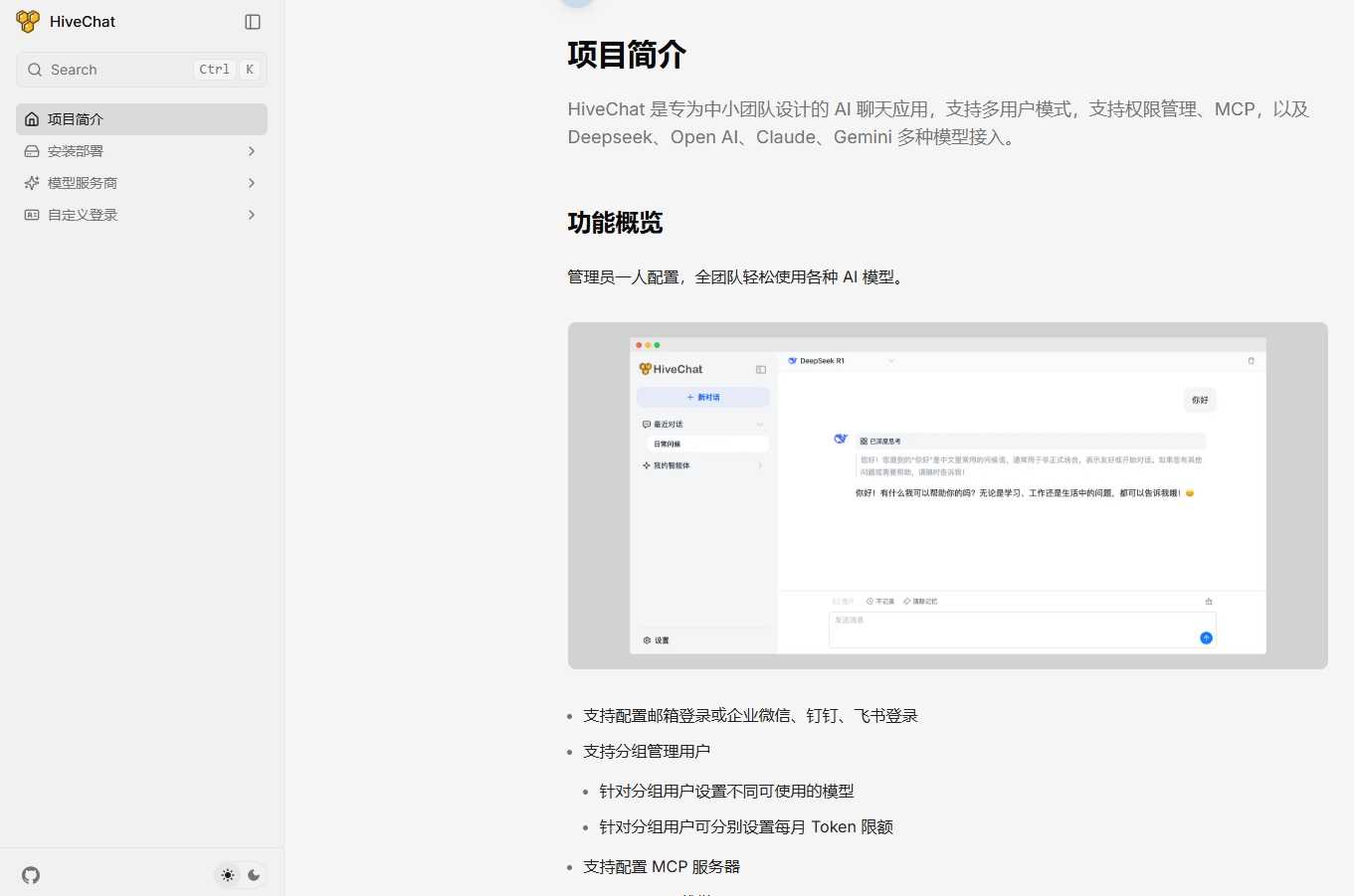Screen dimensions: 1354x896
Task: Click the 功能概览 section heading
Action: point(615,223)
